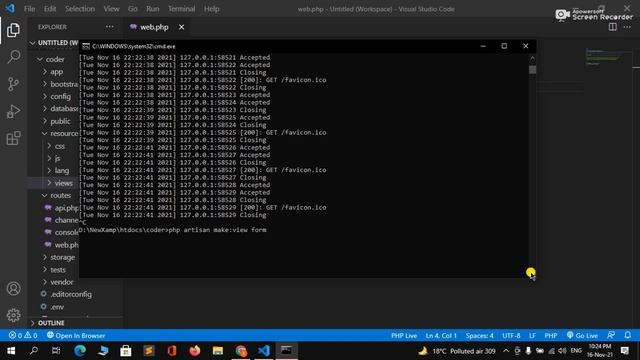
Task: Open console.php file
Action: tap(66, 232)
